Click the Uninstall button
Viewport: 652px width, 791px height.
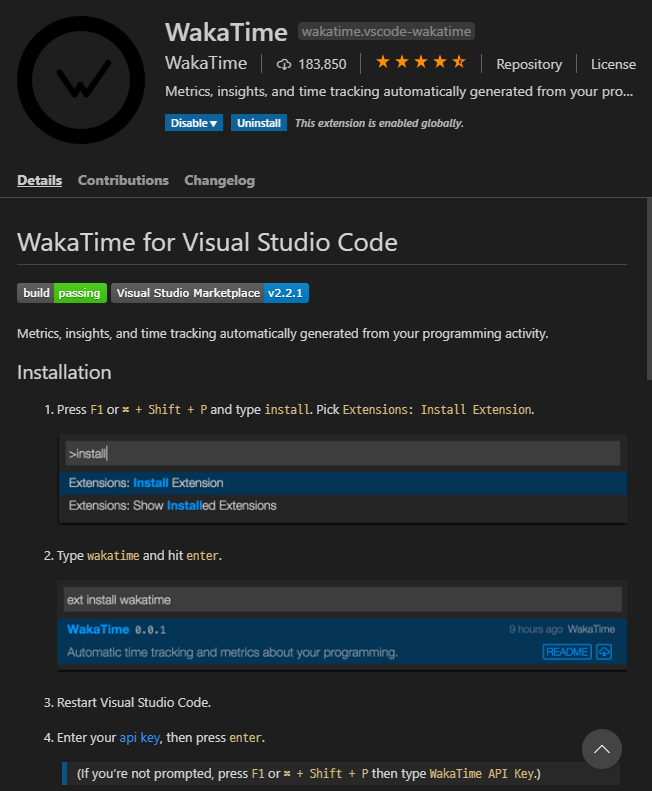coord(259,123)
